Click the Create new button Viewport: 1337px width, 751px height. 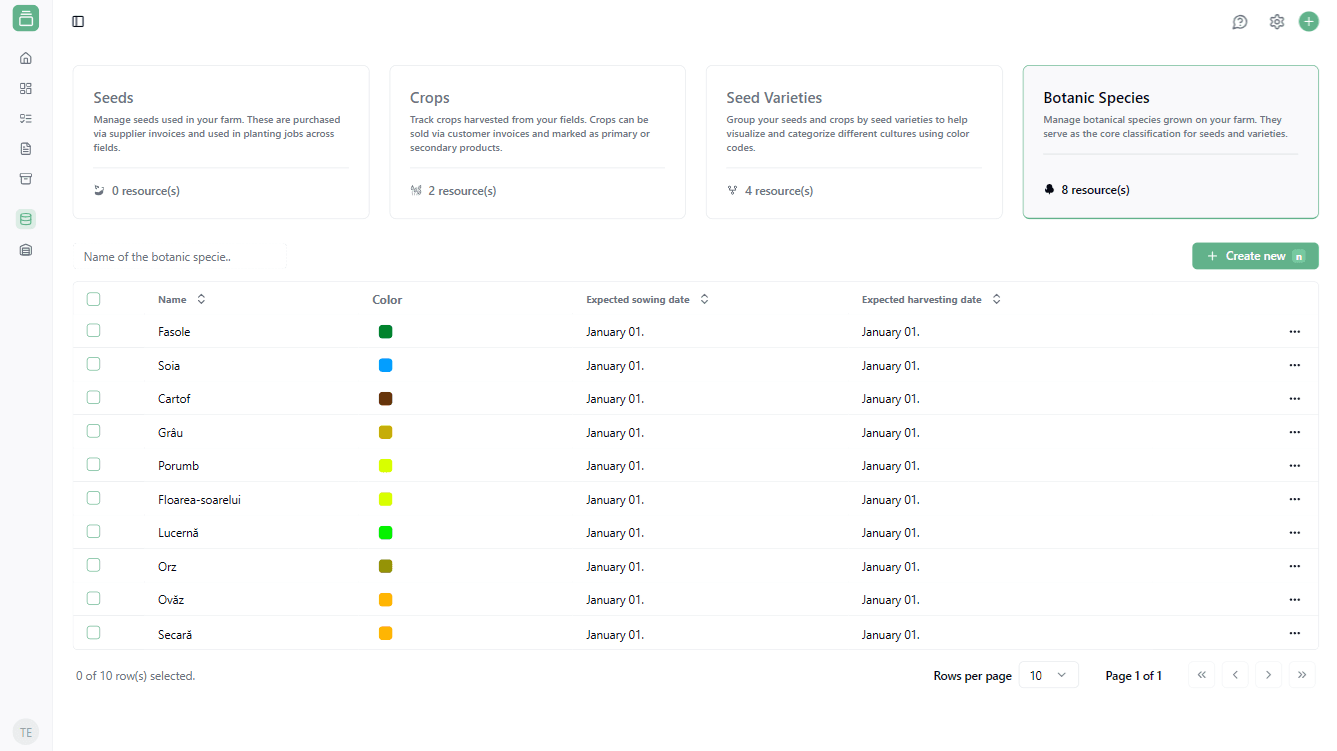pyautogui.click(x=1255, y=256)
